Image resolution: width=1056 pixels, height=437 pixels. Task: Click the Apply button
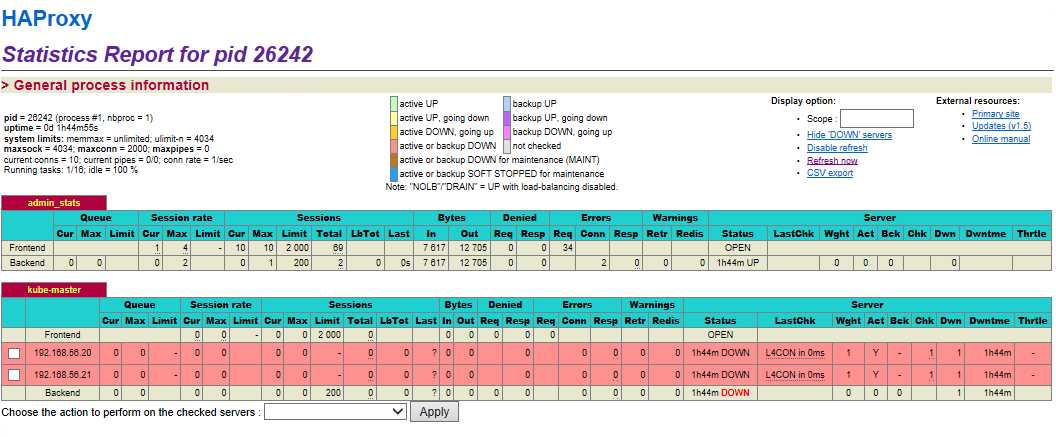tap(434, 411)
